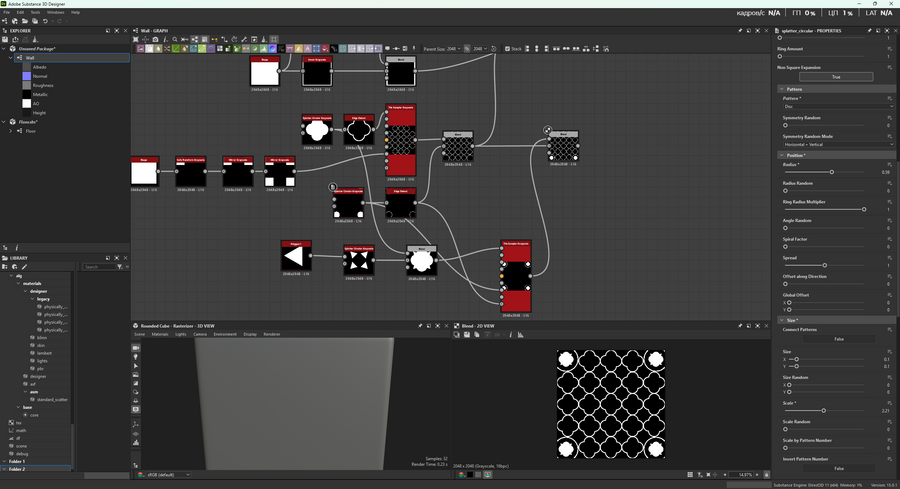The width and height of the screenshot is (900, 489).
Task: Open the Materials menu in 3D View
Action: coord(160,334)
